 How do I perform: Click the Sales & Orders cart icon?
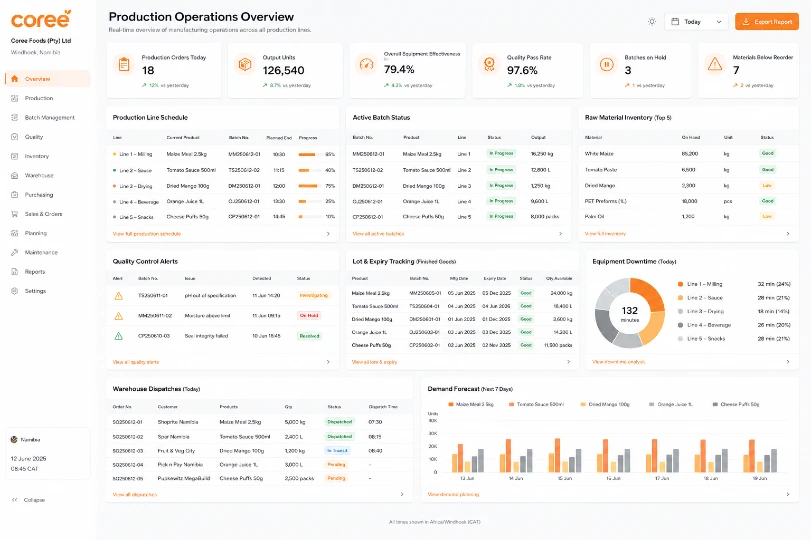[x=14, y=214]
